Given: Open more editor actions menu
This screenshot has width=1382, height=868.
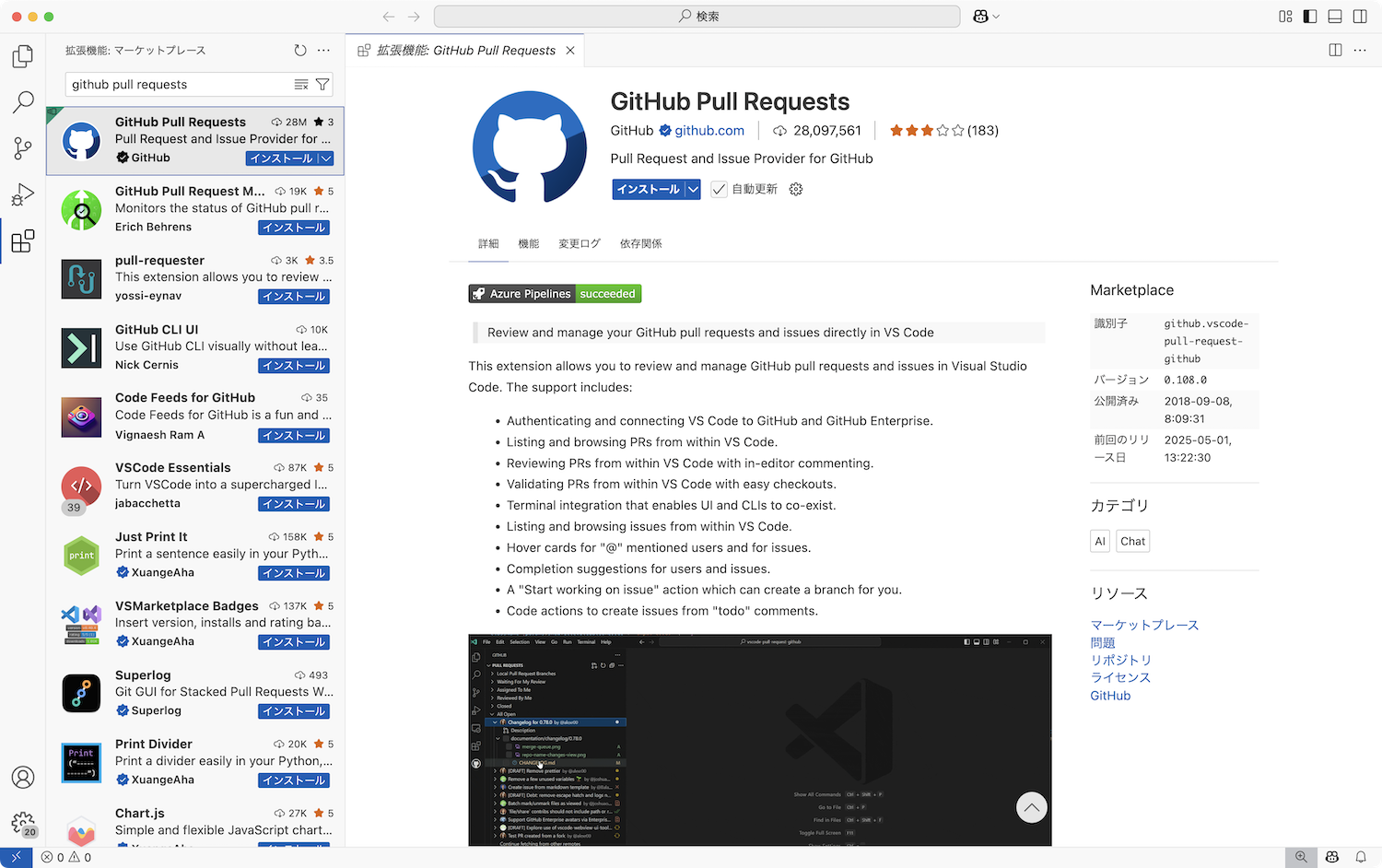Looking at the screenshot, I should coord(1360,51).
